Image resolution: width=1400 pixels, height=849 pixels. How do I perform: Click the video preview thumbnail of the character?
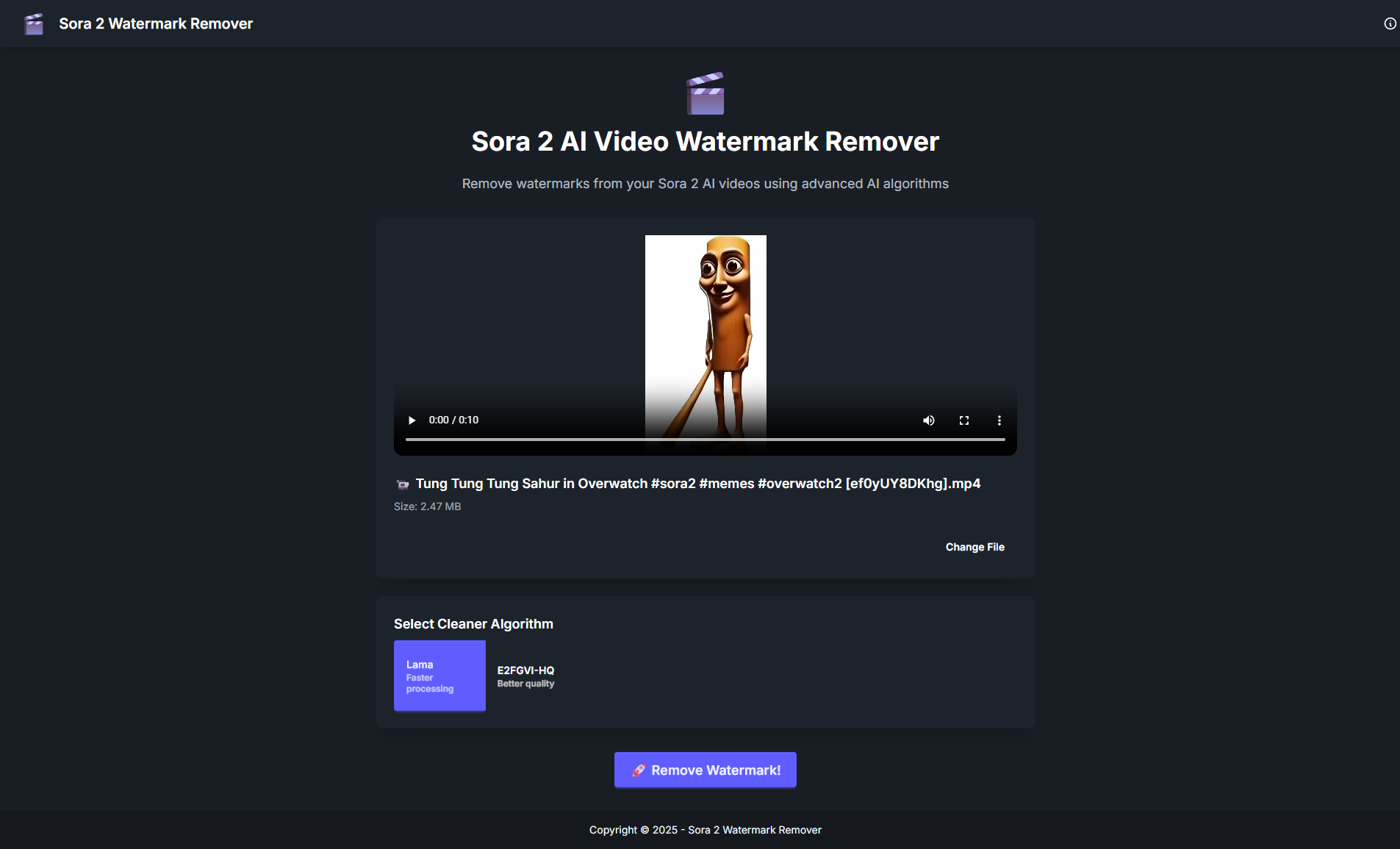(706, 316)
